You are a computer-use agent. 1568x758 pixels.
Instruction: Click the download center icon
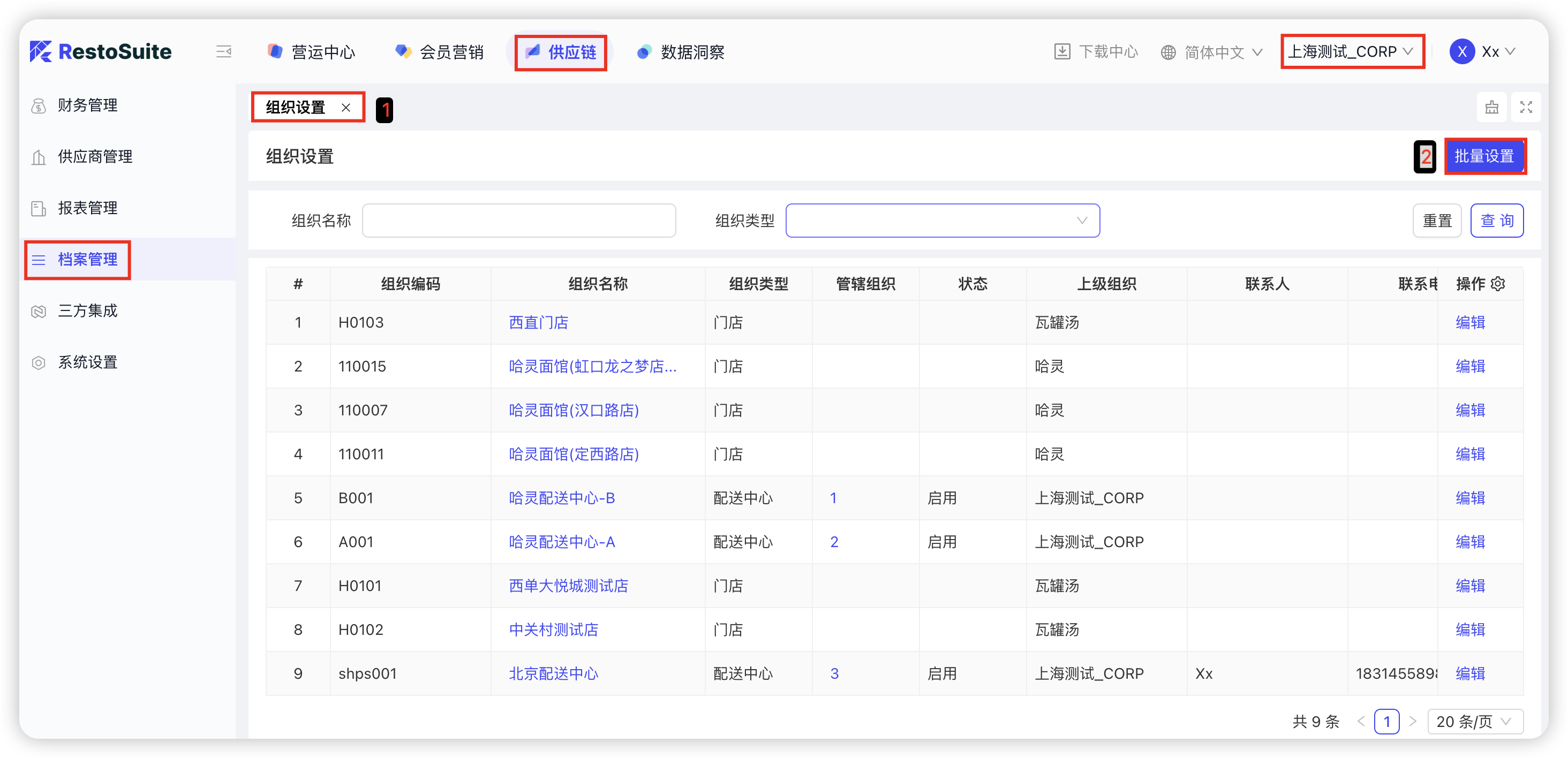click(1061, 52)
